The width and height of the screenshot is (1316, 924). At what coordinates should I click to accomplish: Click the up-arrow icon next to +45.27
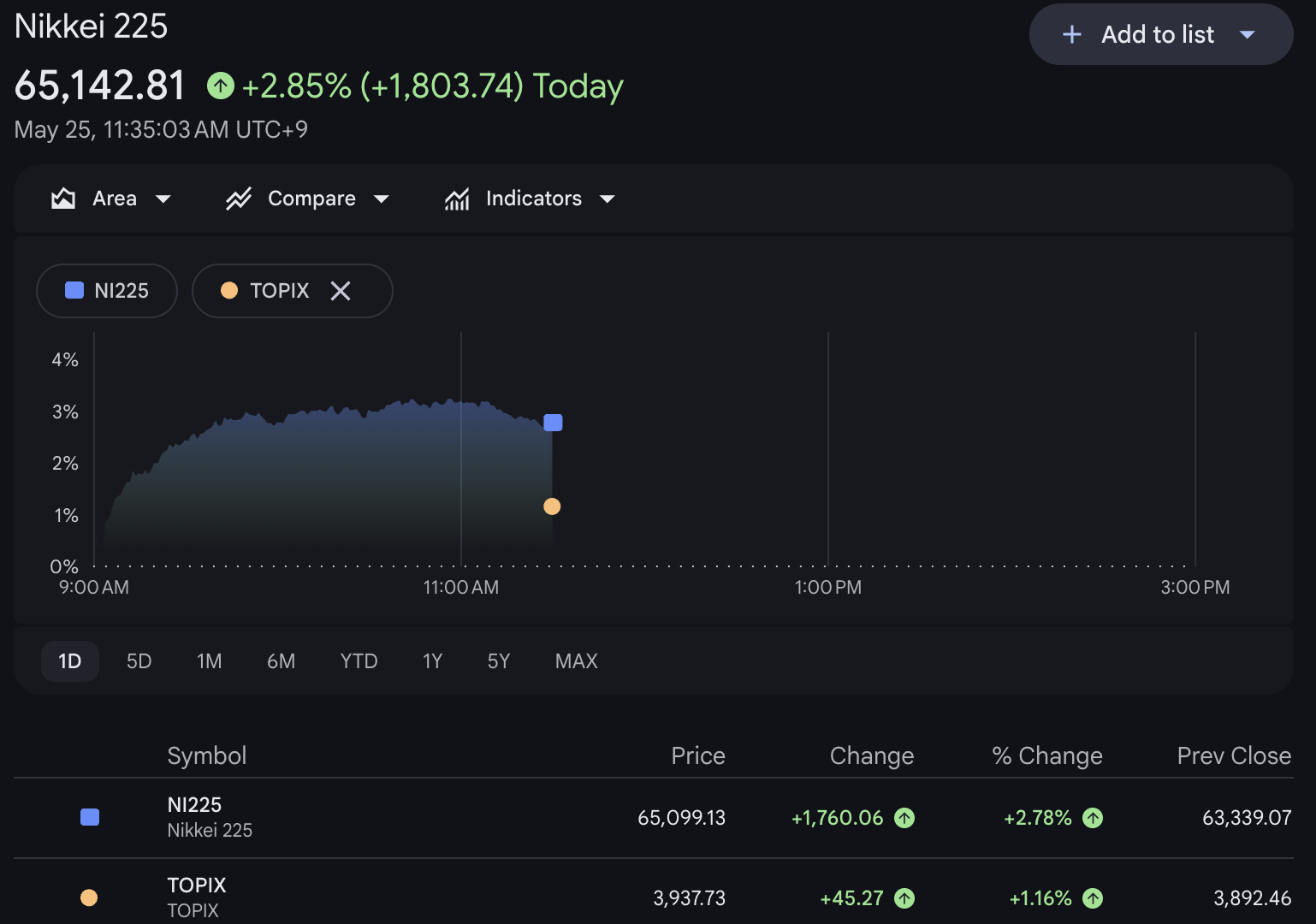tap(904, 898)
